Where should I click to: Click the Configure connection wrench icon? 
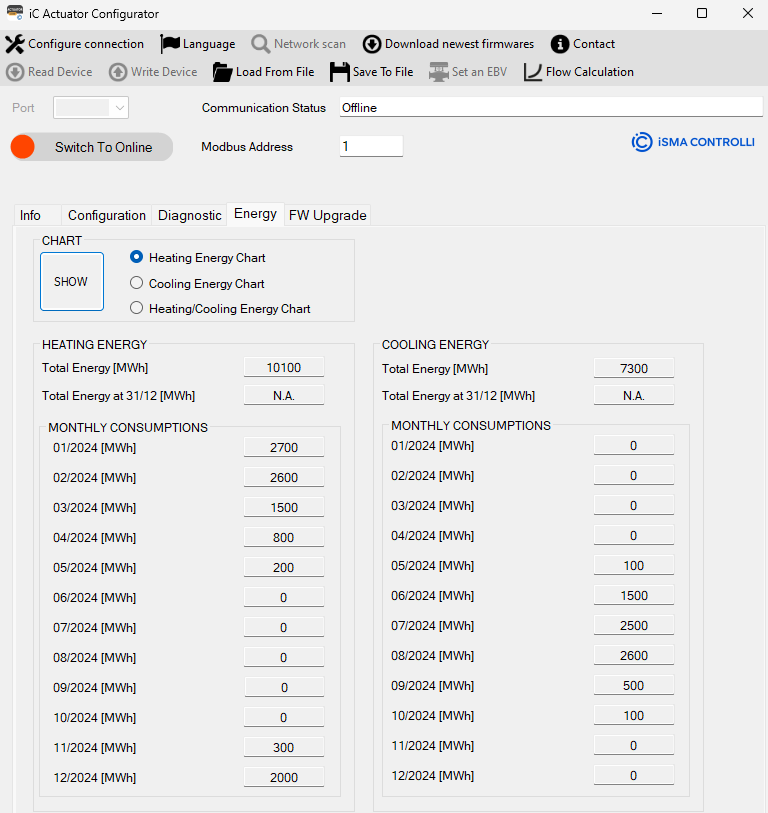15,44
